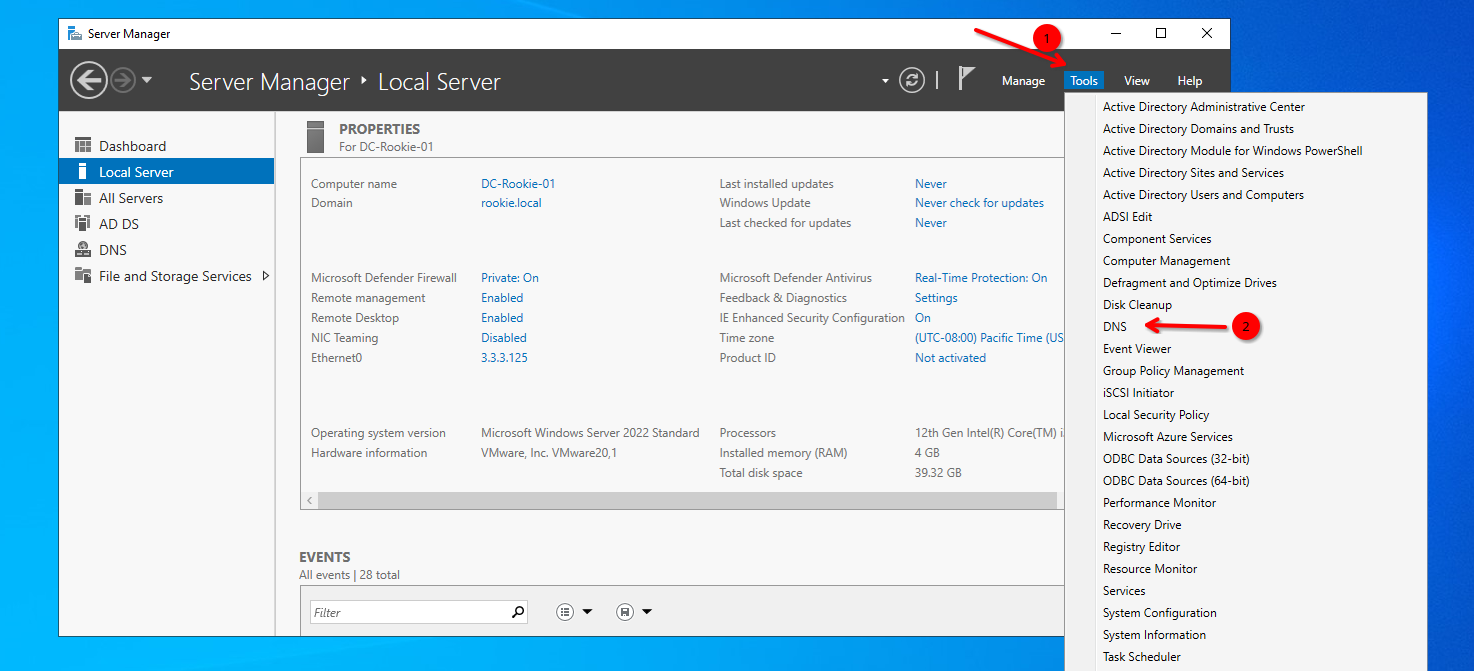The height and width of the screenshot is (671, 1474).
Task: Click the DNS role icon in sidebar
Action: [x=83, y=250]
